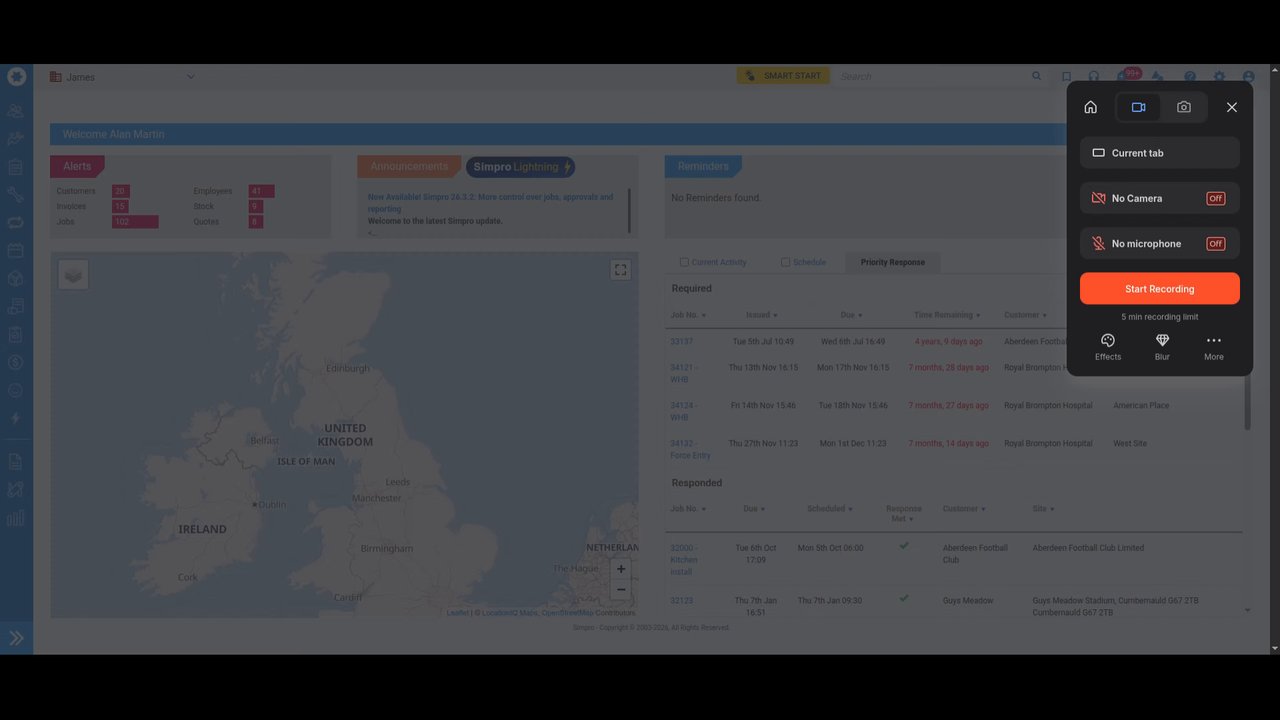Open the map layers control
This screenshot has width=1280, height=720.
(73, 275)
